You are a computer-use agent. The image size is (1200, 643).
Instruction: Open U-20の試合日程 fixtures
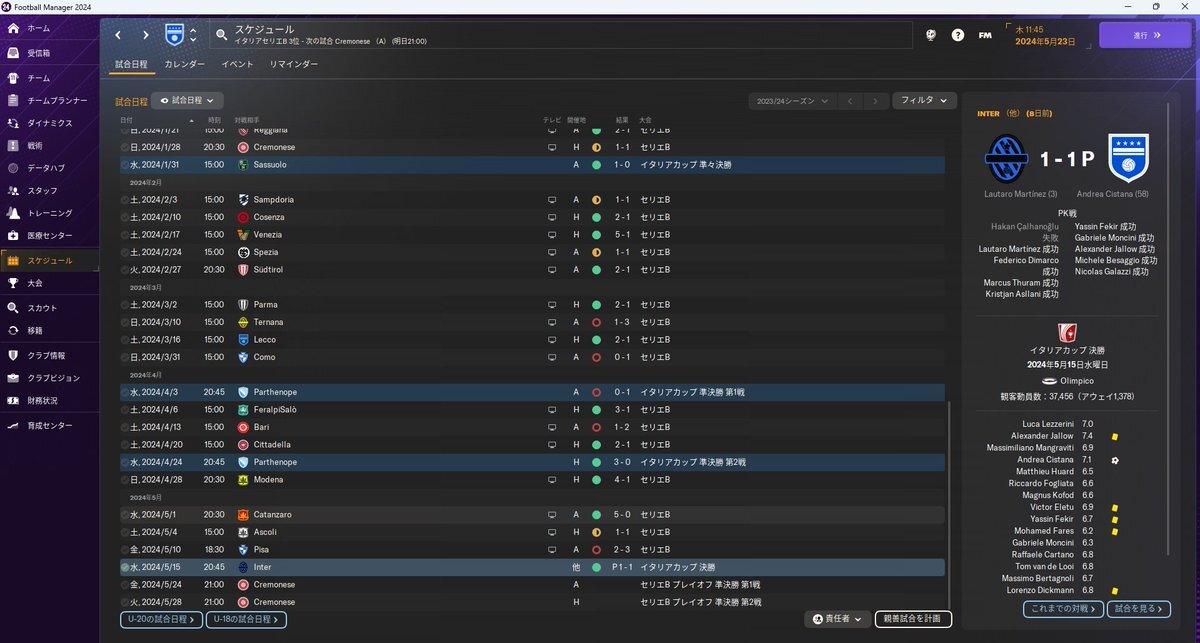162,620
